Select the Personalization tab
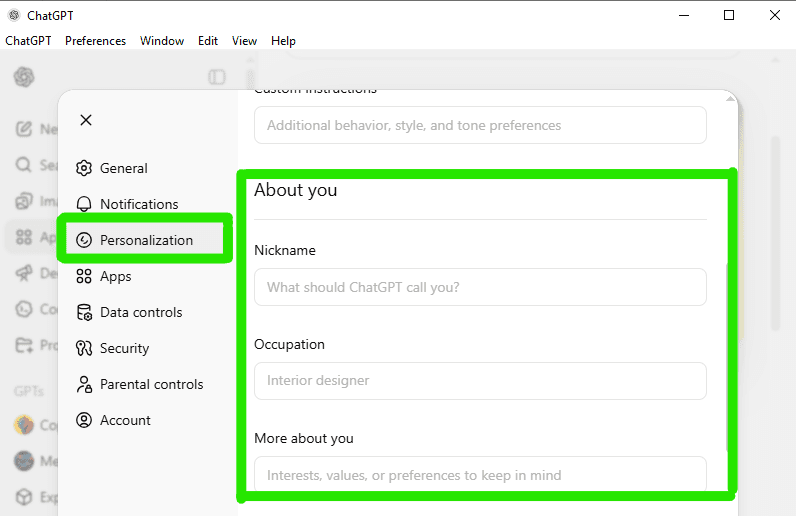The image size is (796, 516). [x=145, y=240]
